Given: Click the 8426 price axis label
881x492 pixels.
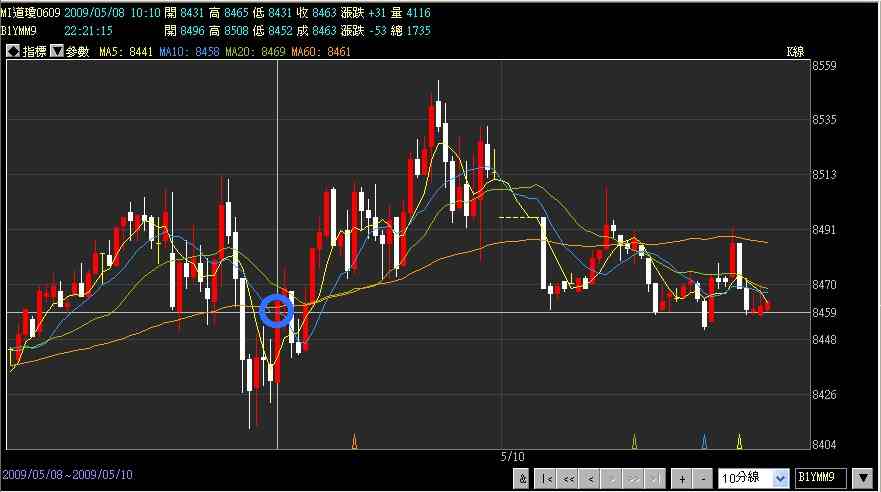Looking at the screenshot, I should coord(824,395).
